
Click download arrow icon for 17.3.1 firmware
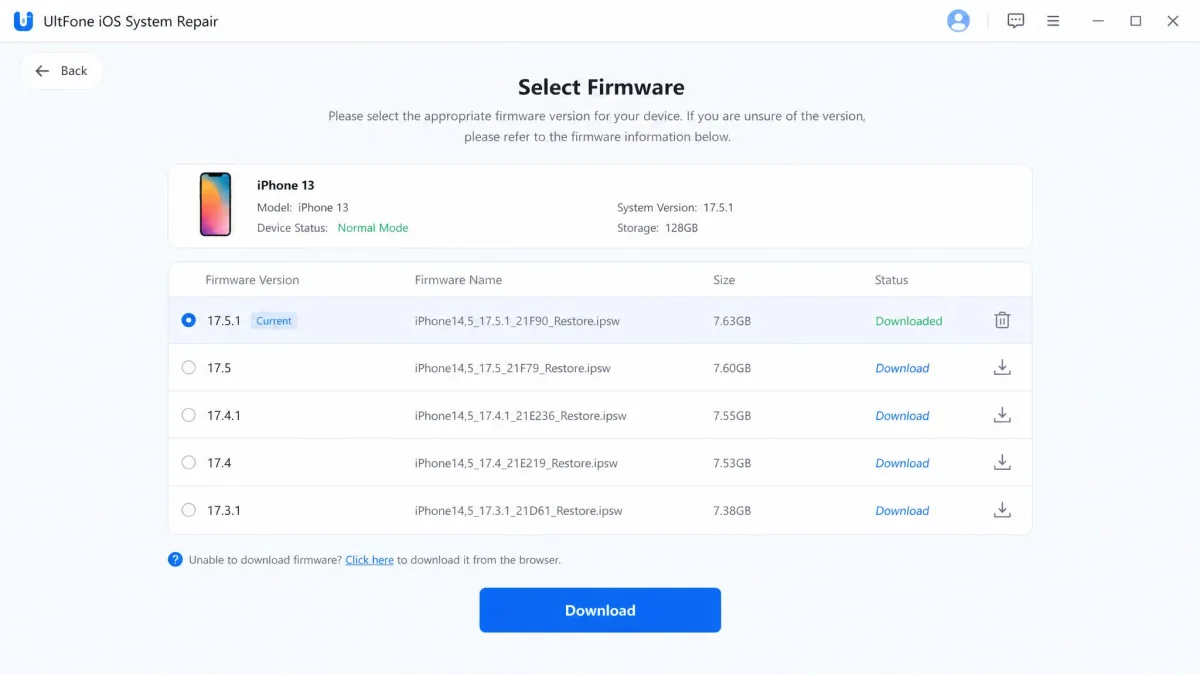[1002, 510]
